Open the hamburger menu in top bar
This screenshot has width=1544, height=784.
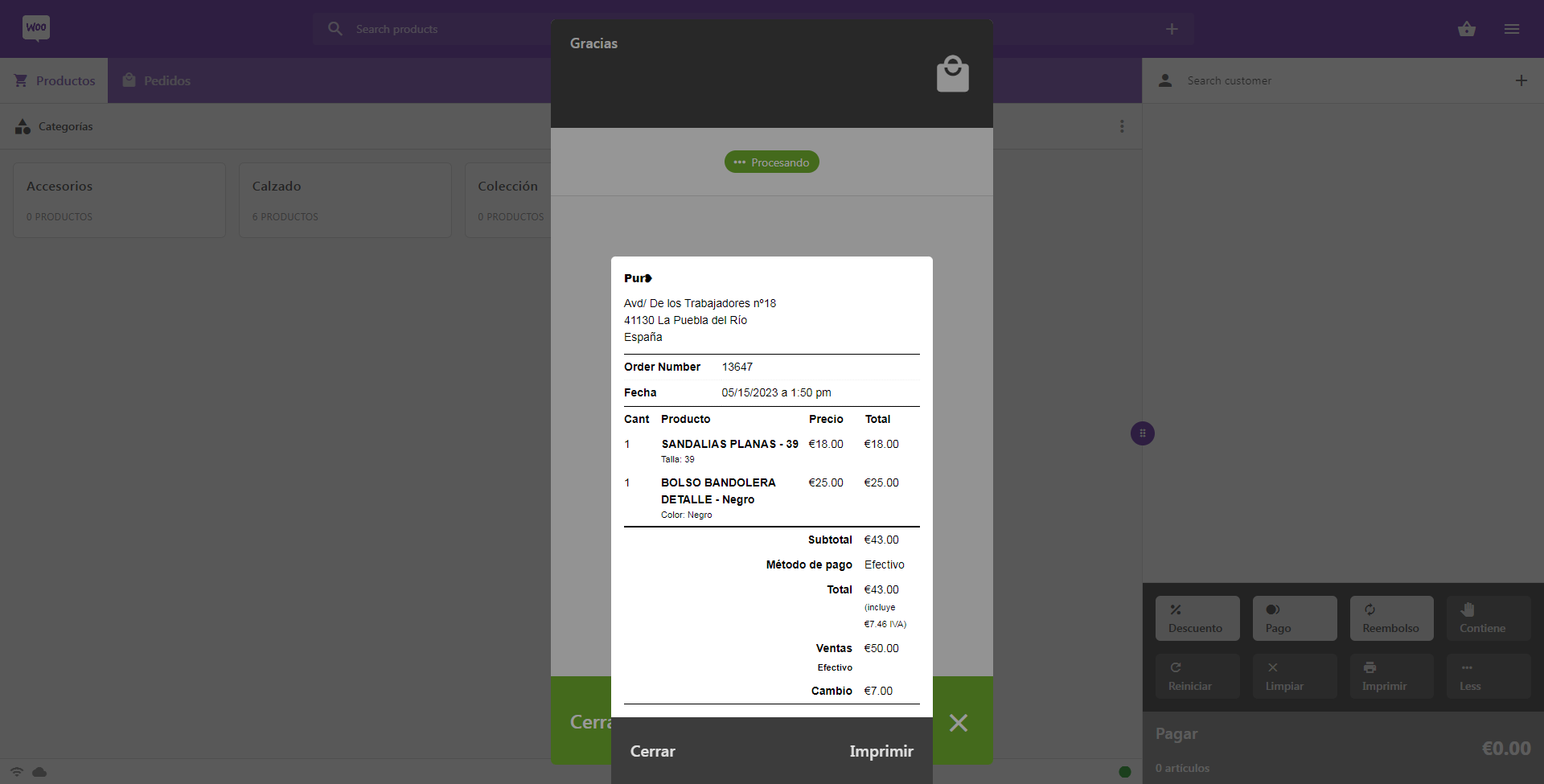click(x=1511, y=29)
